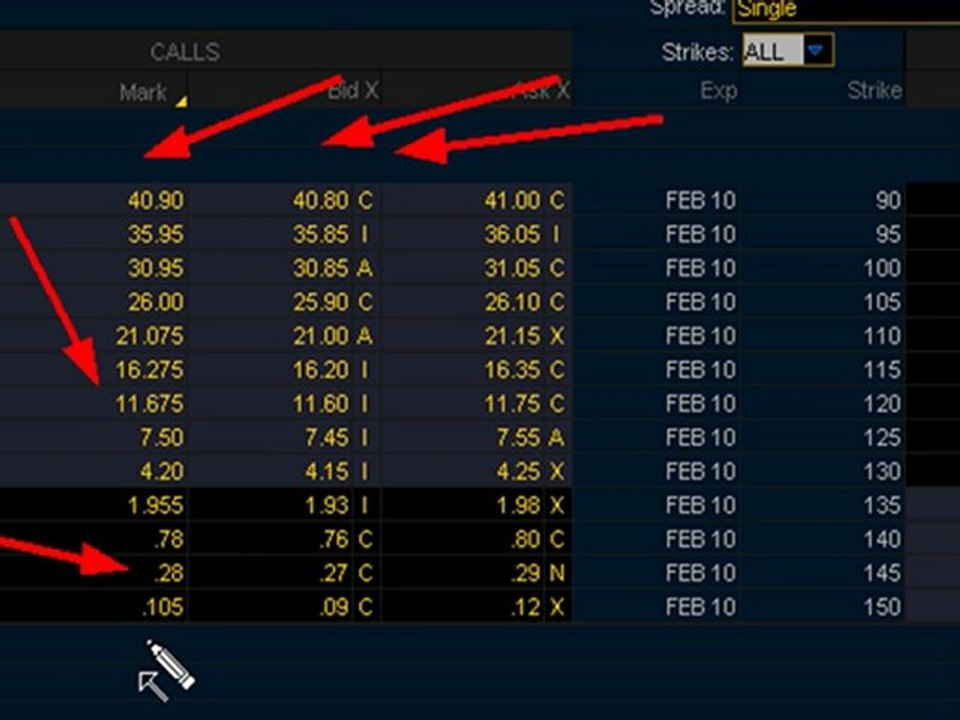Click the Mark column sort triangle

[x=181, y=102]
